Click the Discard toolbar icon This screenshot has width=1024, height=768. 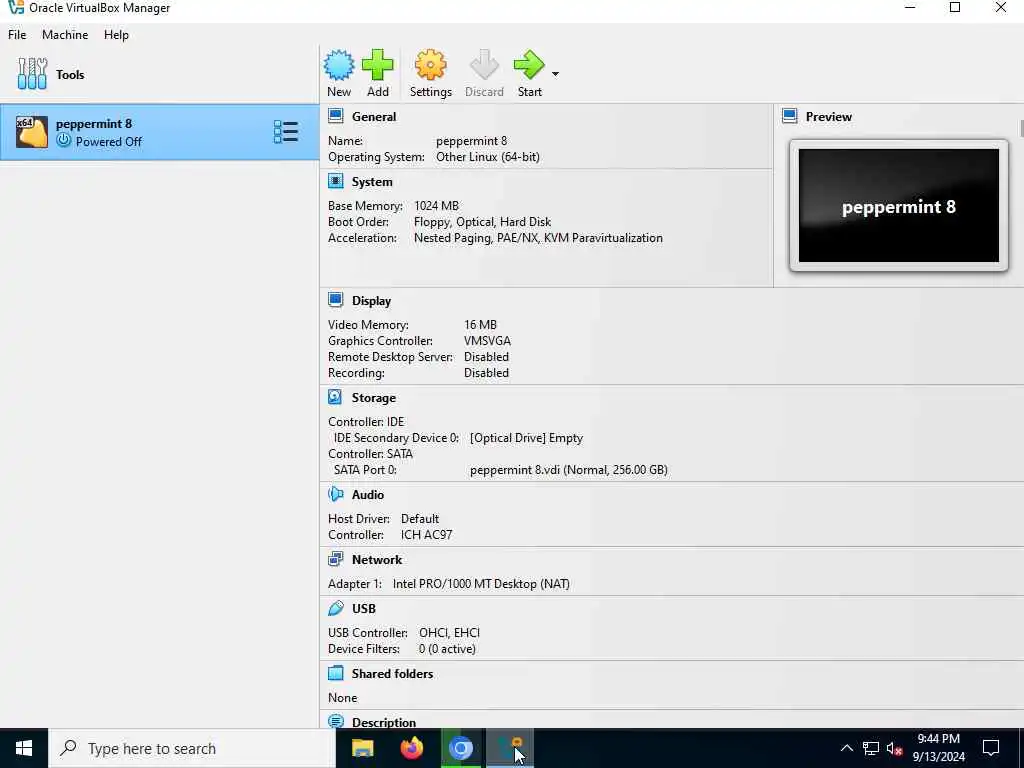[x=484, y=65]
